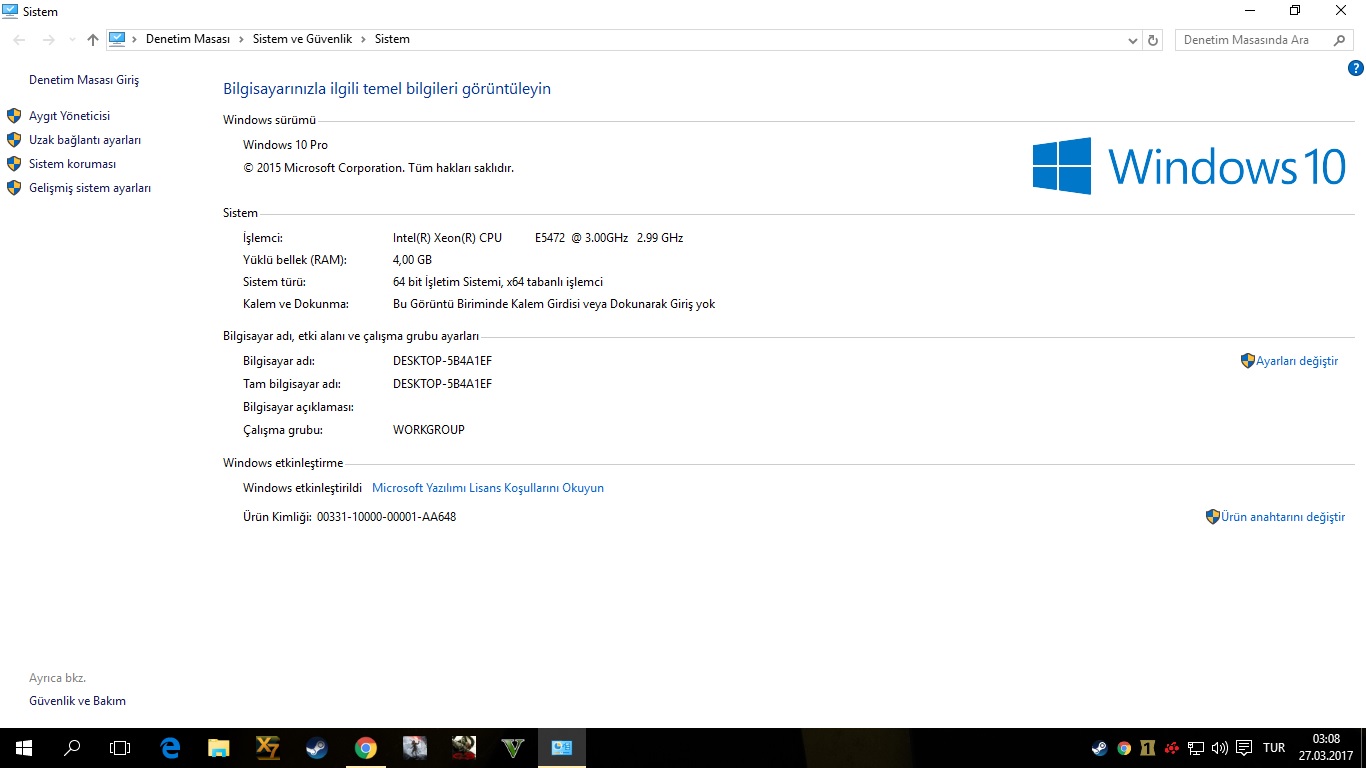The height and width of the screenshot is (768, 1366).
Task: Open the Action Center notification icon
Action: coord(1244,748)
